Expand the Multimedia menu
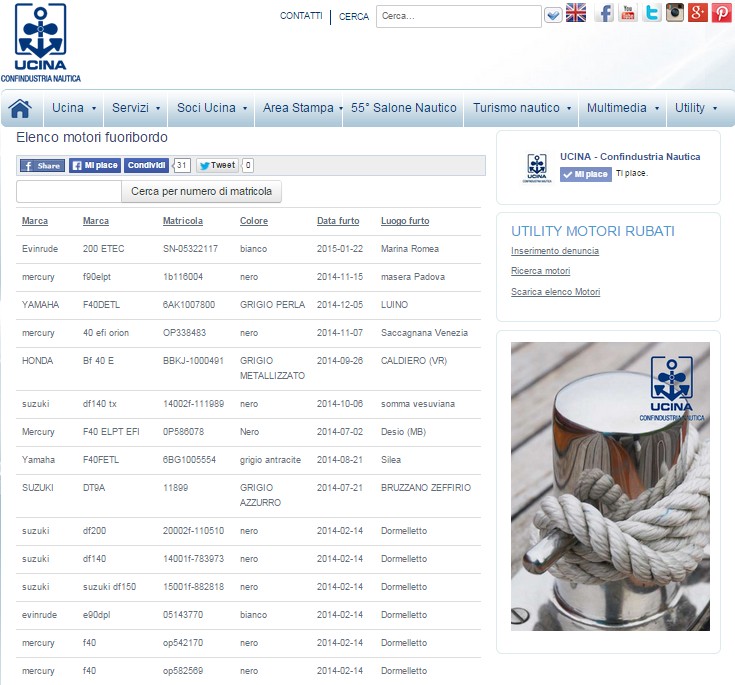This screenshot has width=735, height=685. tap(622, 108)
